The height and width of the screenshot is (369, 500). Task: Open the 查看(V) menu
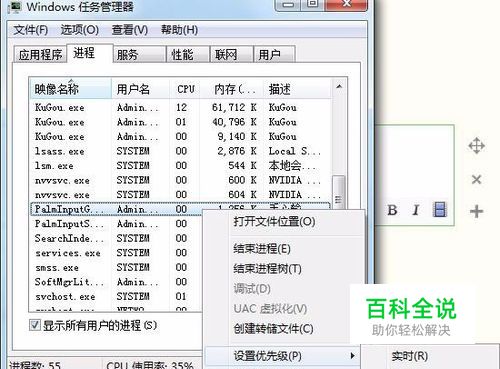click(130, 30)
